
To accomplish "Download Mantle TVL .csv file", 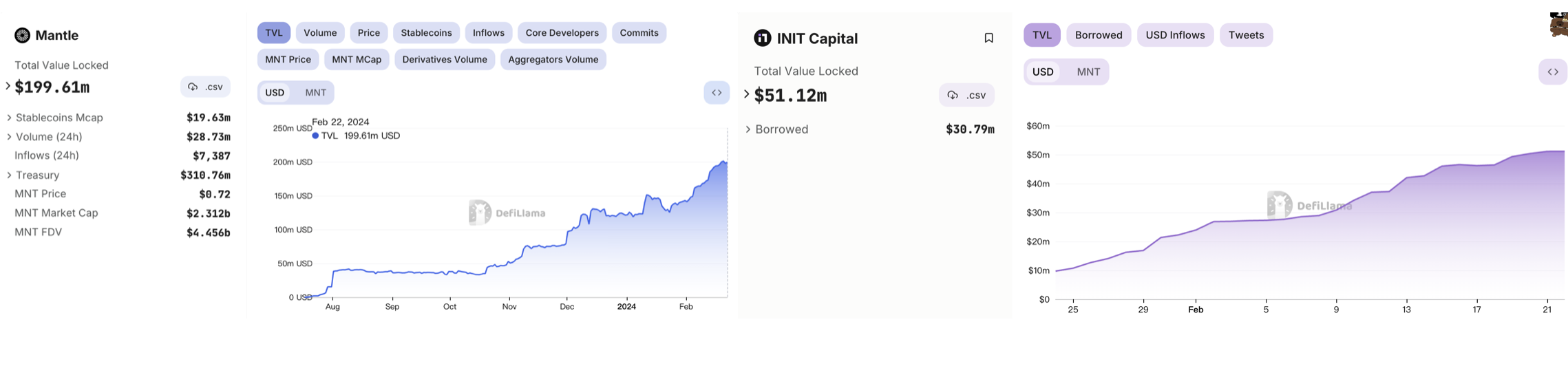I will click(206, 87).
